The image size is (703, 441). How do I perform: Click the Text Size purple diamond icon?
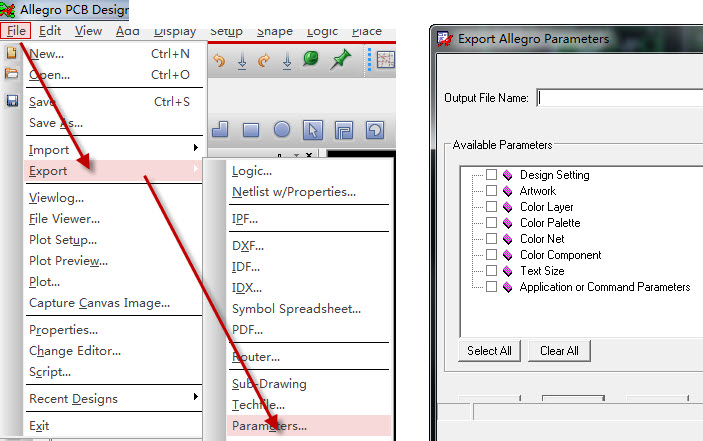[508, 271]
